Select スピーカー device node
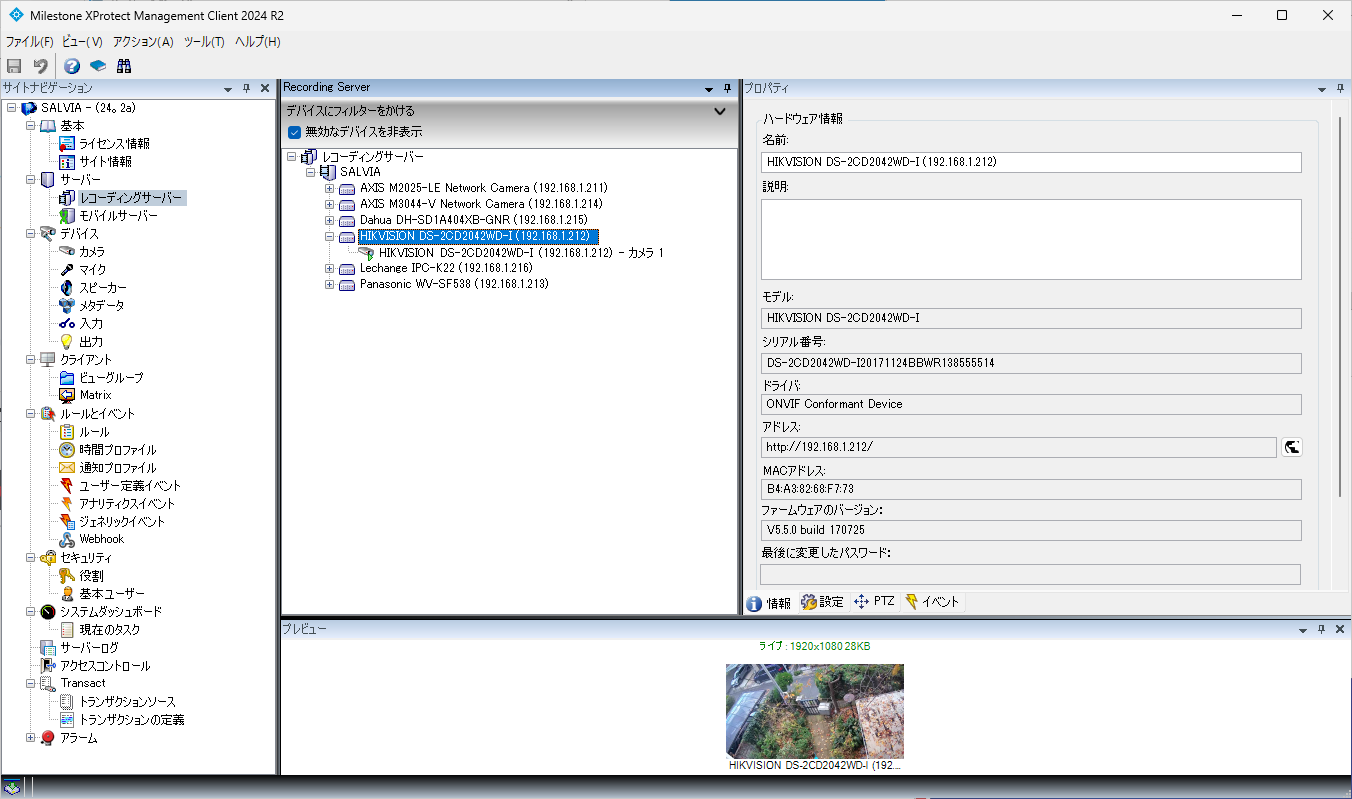This screenshot has width=1352, height=799. click(103, 288)
